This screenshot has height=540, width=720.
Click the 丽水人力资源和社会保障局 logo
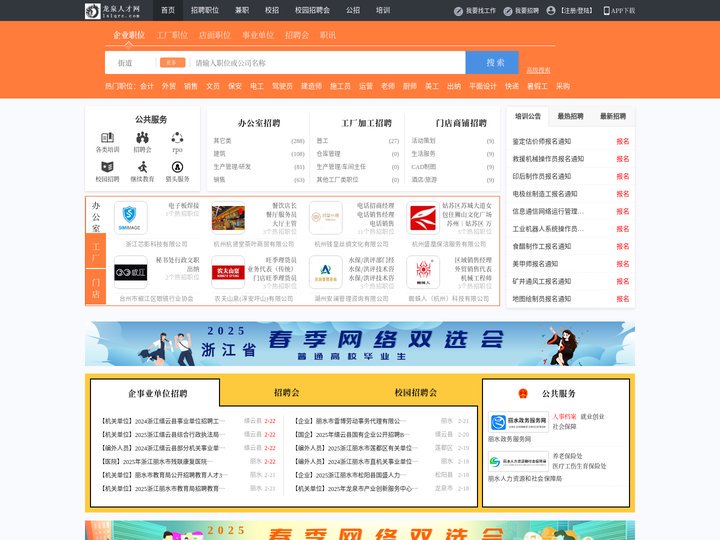tap(518, 461)
